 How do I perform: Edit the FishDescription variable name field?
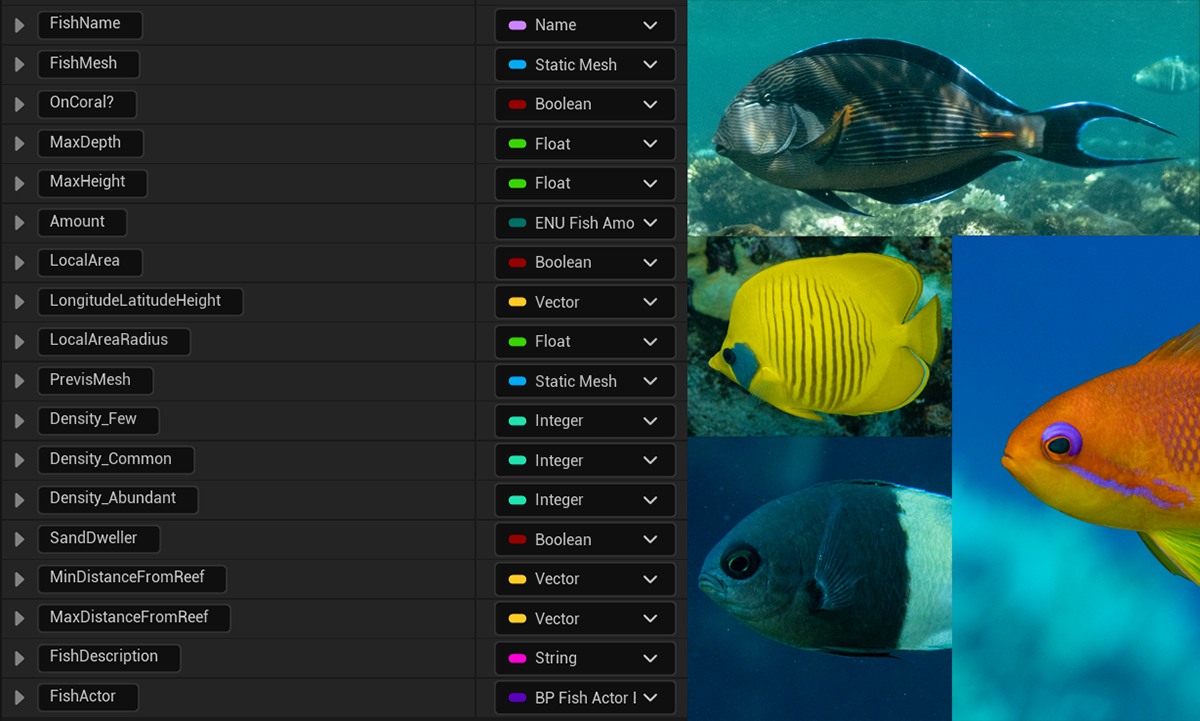pyautogui.click(x=109, y=657)
